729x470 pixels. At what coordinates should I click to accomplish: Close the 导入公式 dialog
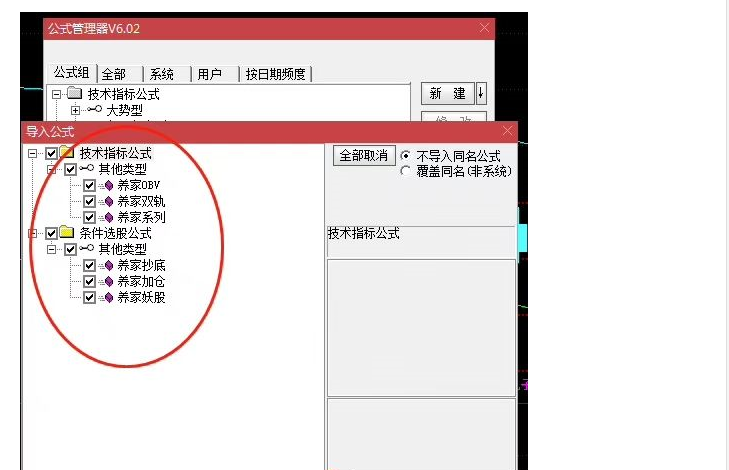pos(508,131)
